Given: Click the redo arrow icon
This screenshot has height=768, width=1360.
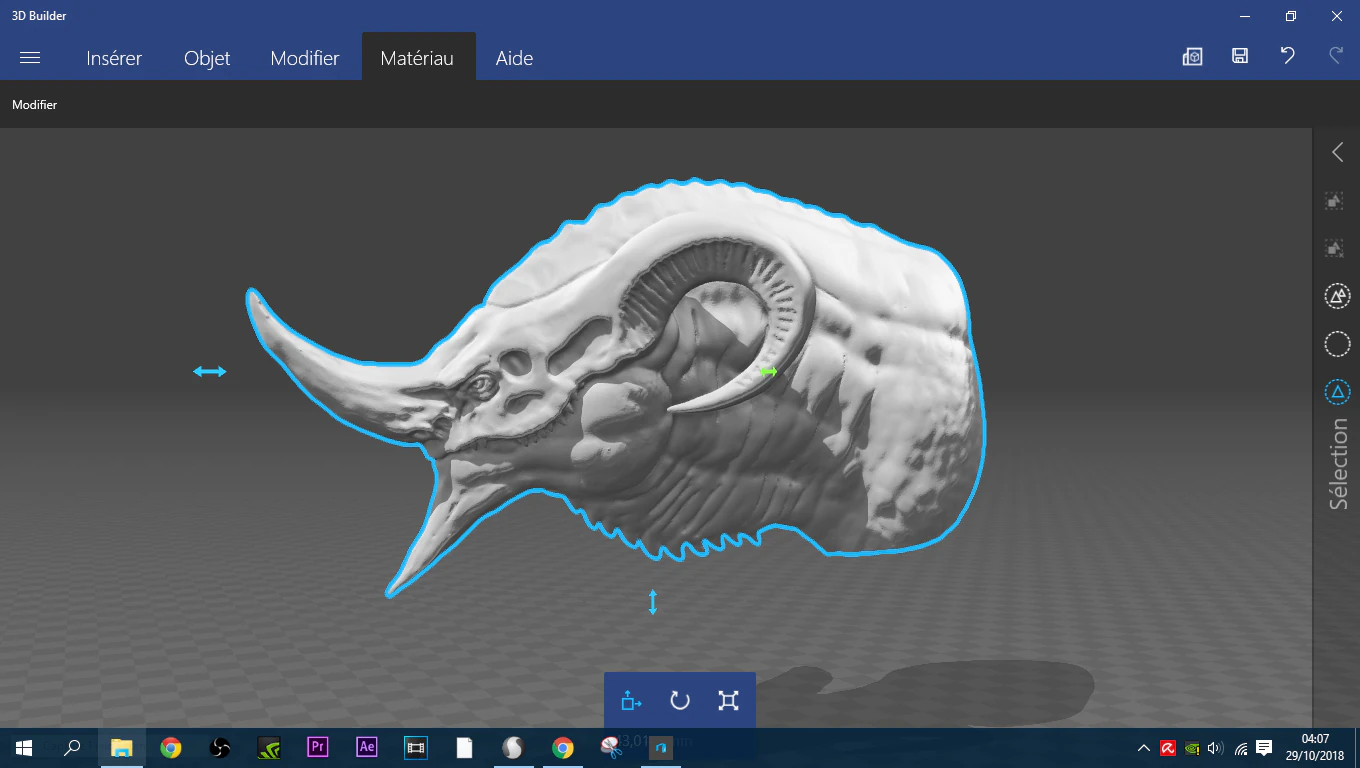Looking at the screenshot, I should tap(1335, 56).
